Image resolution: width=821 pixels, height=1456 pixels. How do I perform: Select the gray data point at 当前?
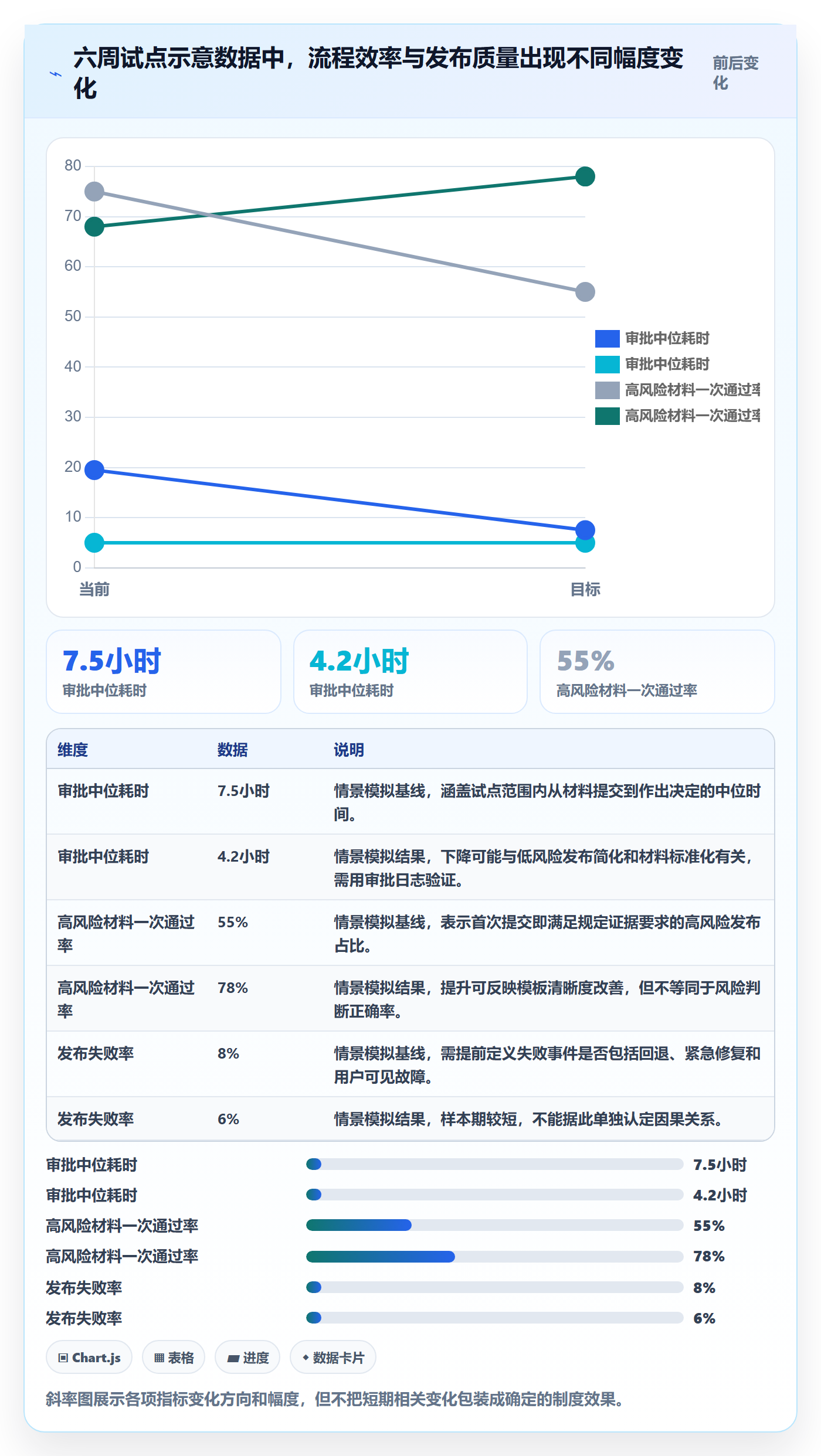[94, 191]
